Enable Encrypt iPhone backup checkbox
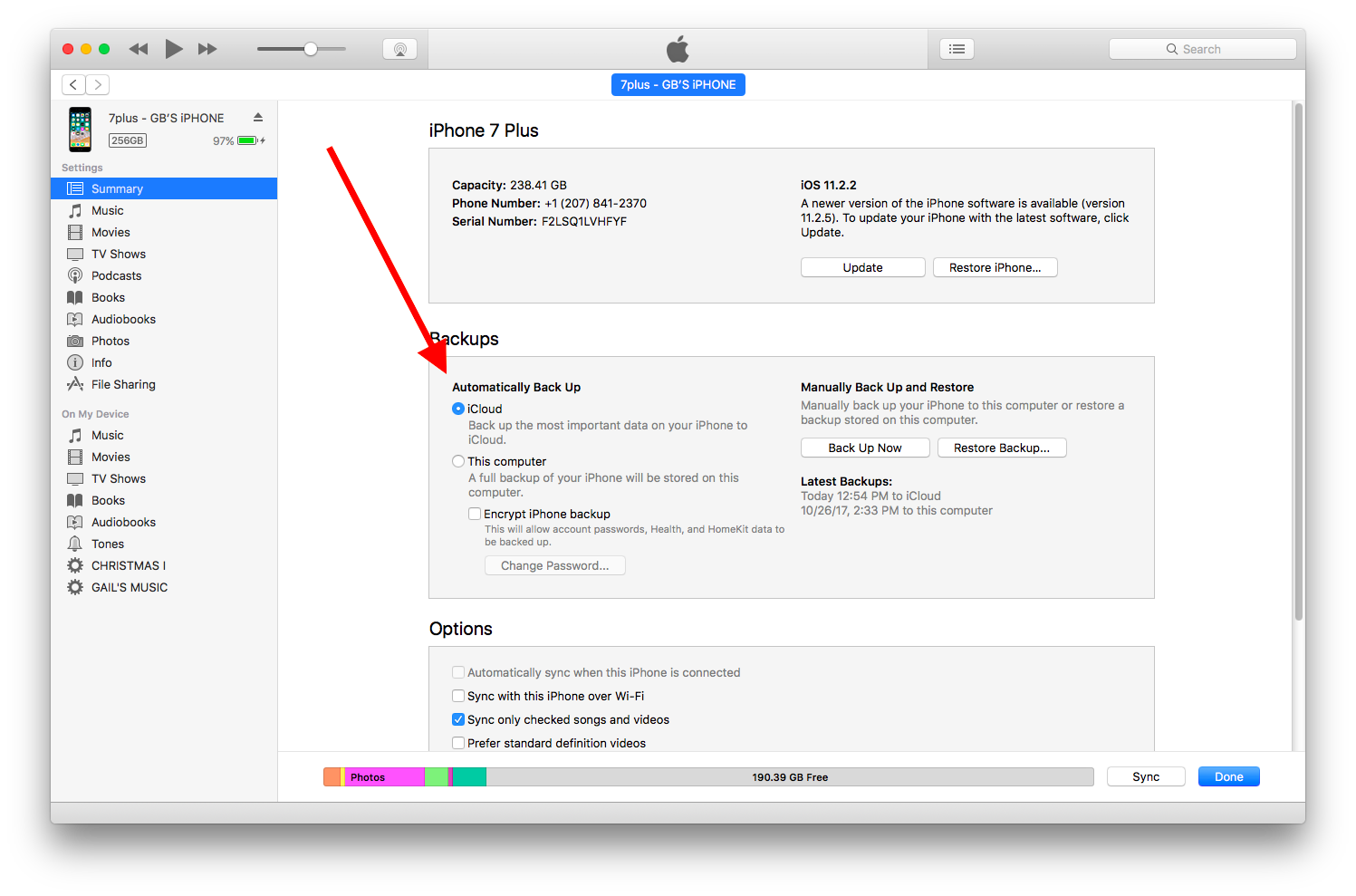The image size is (1356, 896). (x=475, y=514)
